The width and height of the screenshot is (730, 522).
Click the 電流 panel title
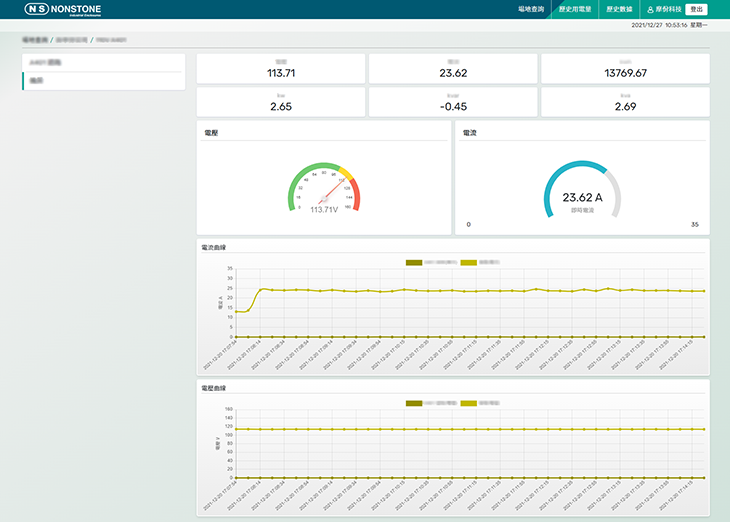(469, 133)
